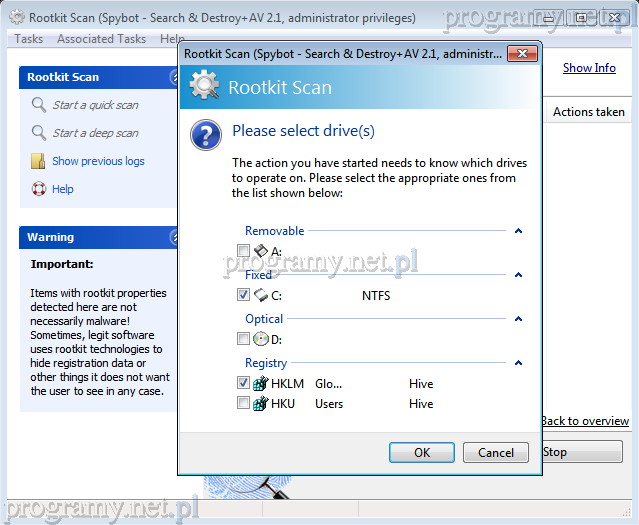Click the log file icon beside Show previous logs
The height and width of the screenshot is (525, 639).
(x=39, y=161)
